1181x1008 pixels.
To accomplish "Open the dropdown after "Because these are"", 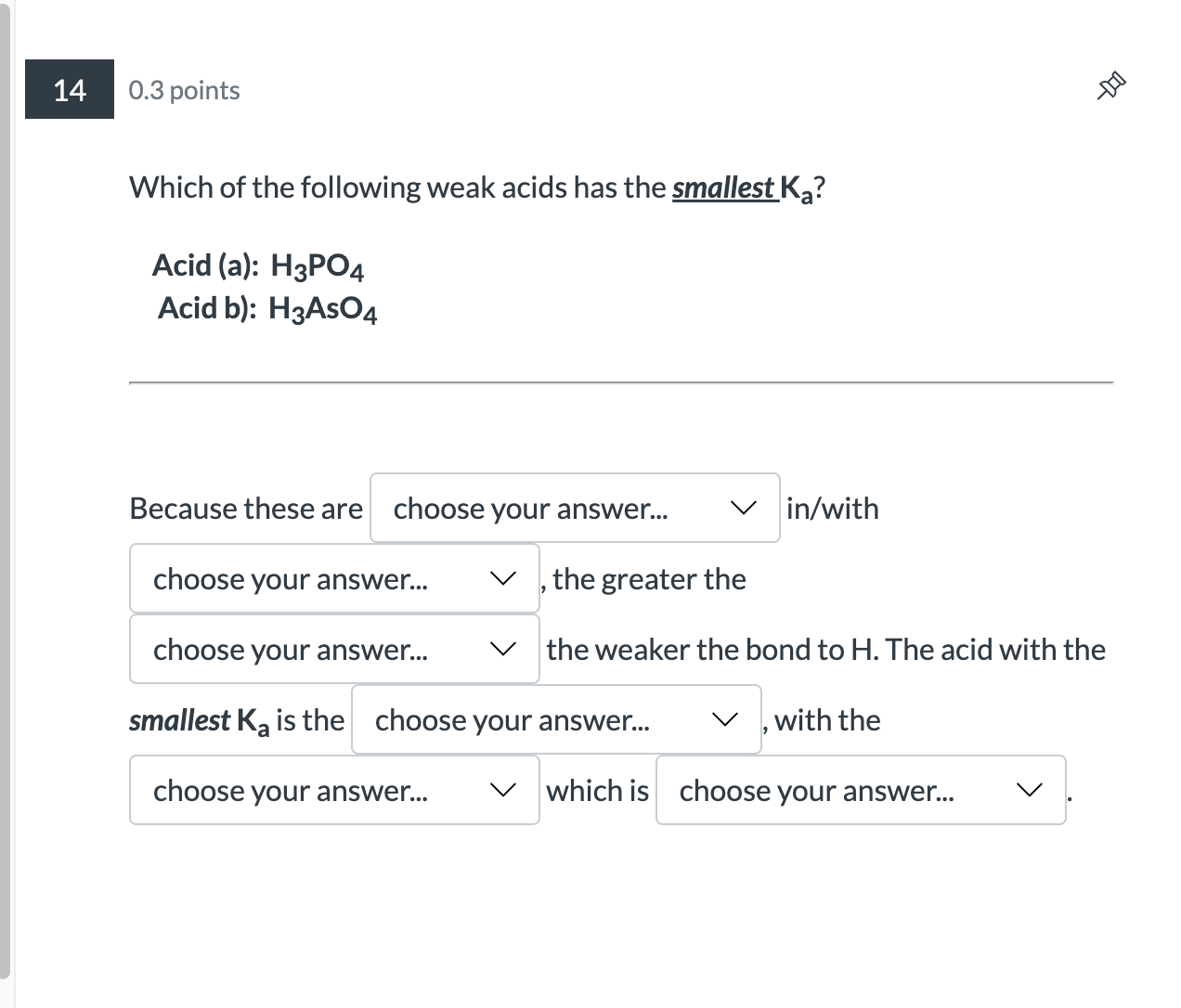I will [x=575, y=508].
